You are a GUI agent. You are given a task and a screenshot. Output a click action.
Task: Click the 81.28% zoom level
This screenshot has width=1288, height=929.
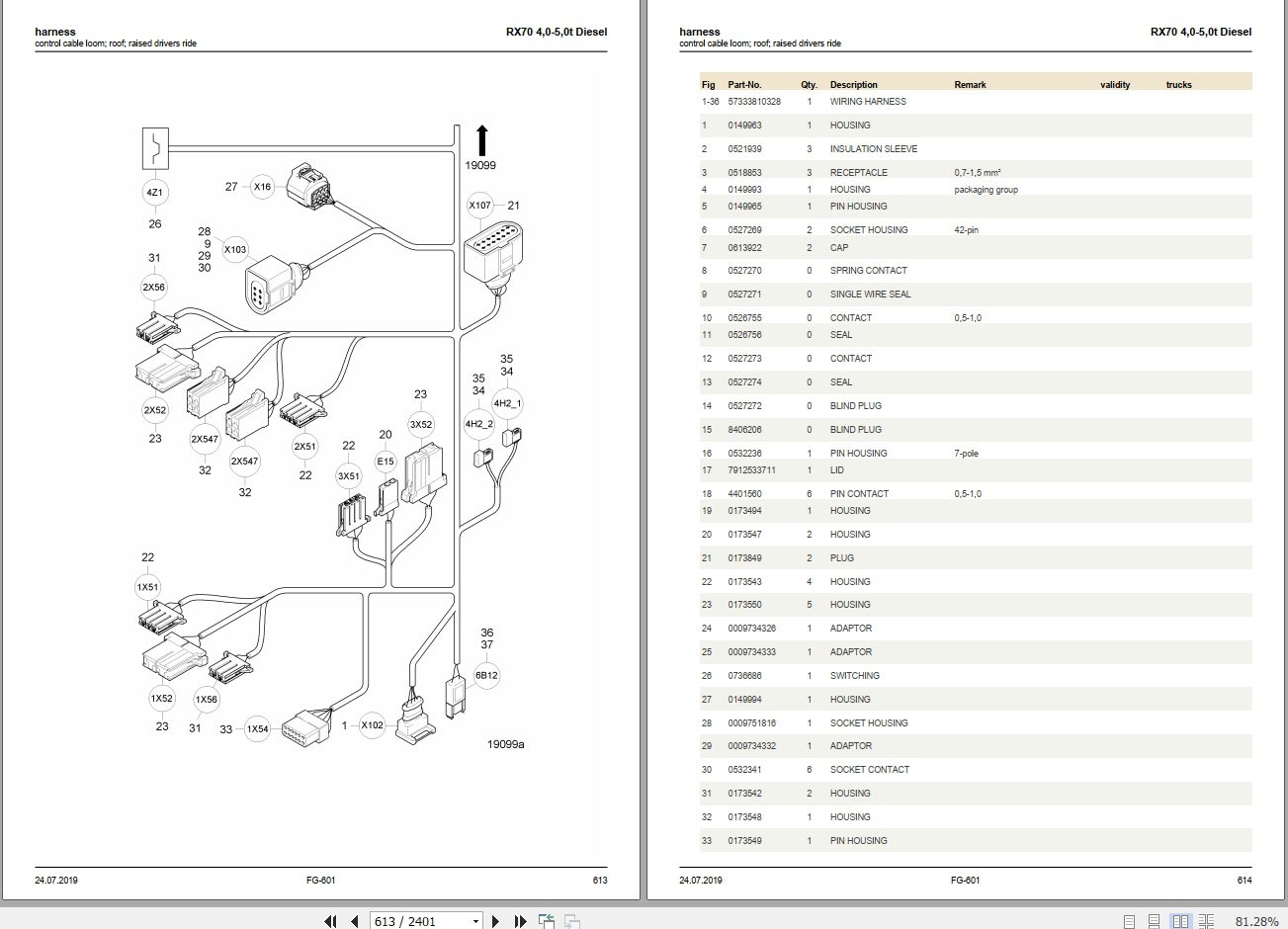[1256, 921]
